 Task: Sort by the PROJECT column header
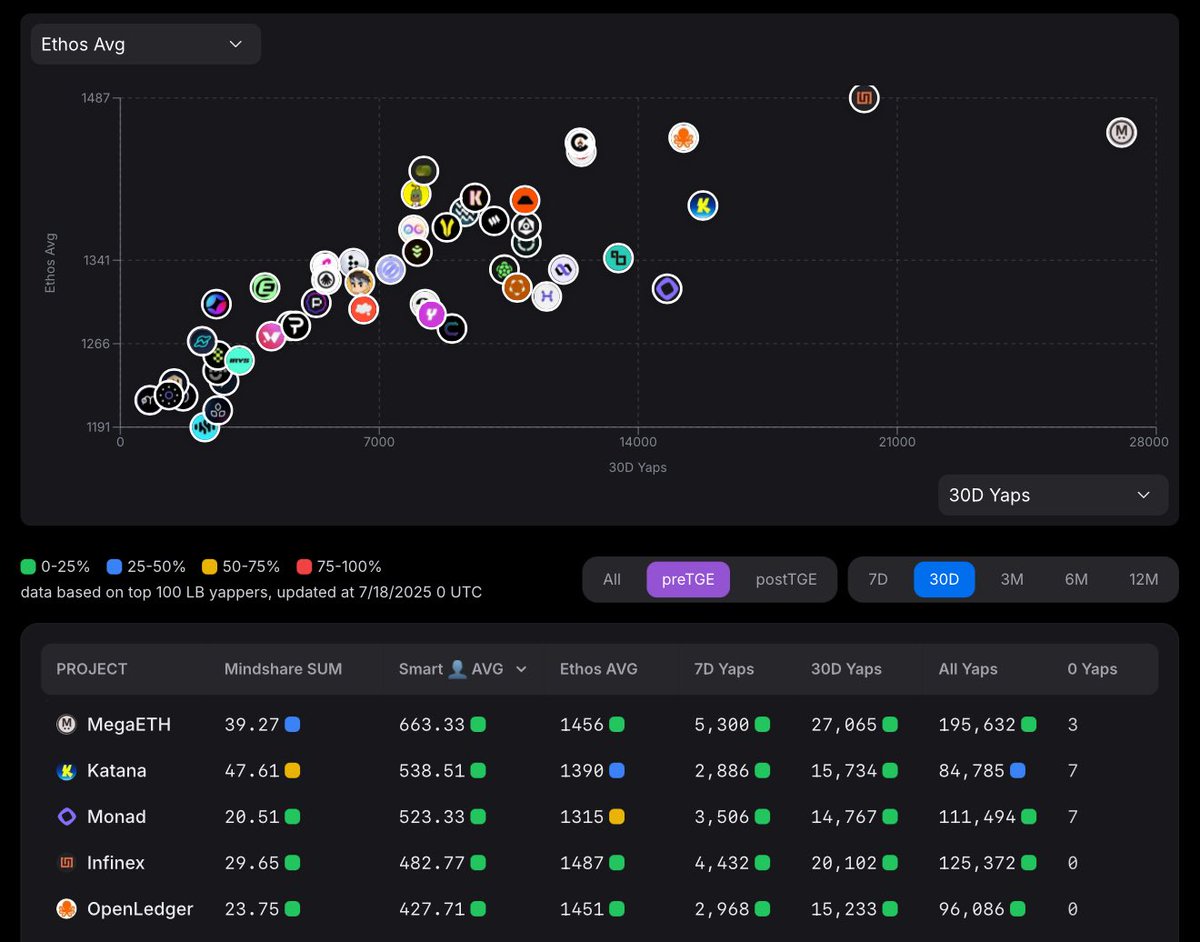[x=92, y=669]
